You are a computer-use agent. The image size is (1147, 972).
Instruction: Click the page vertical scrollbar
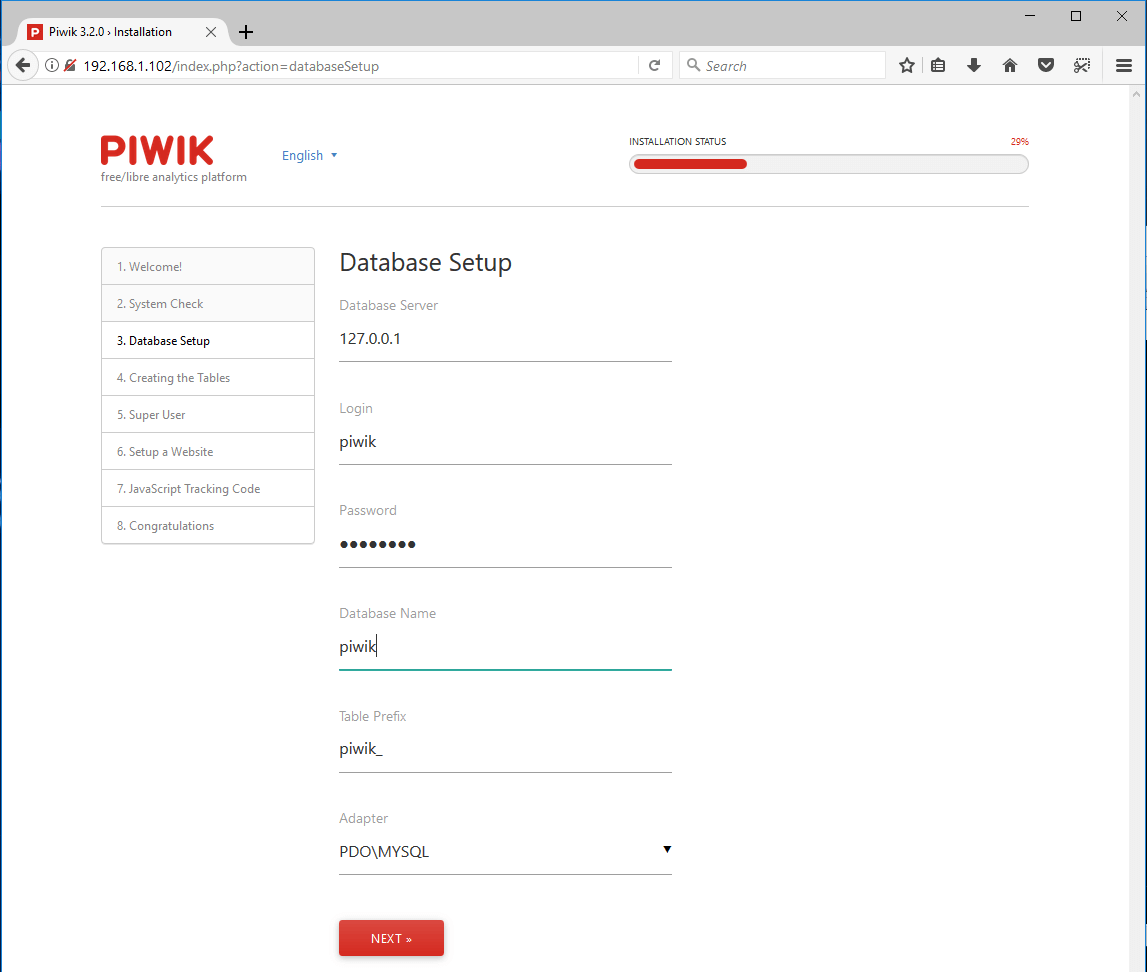click(1137, 528)
